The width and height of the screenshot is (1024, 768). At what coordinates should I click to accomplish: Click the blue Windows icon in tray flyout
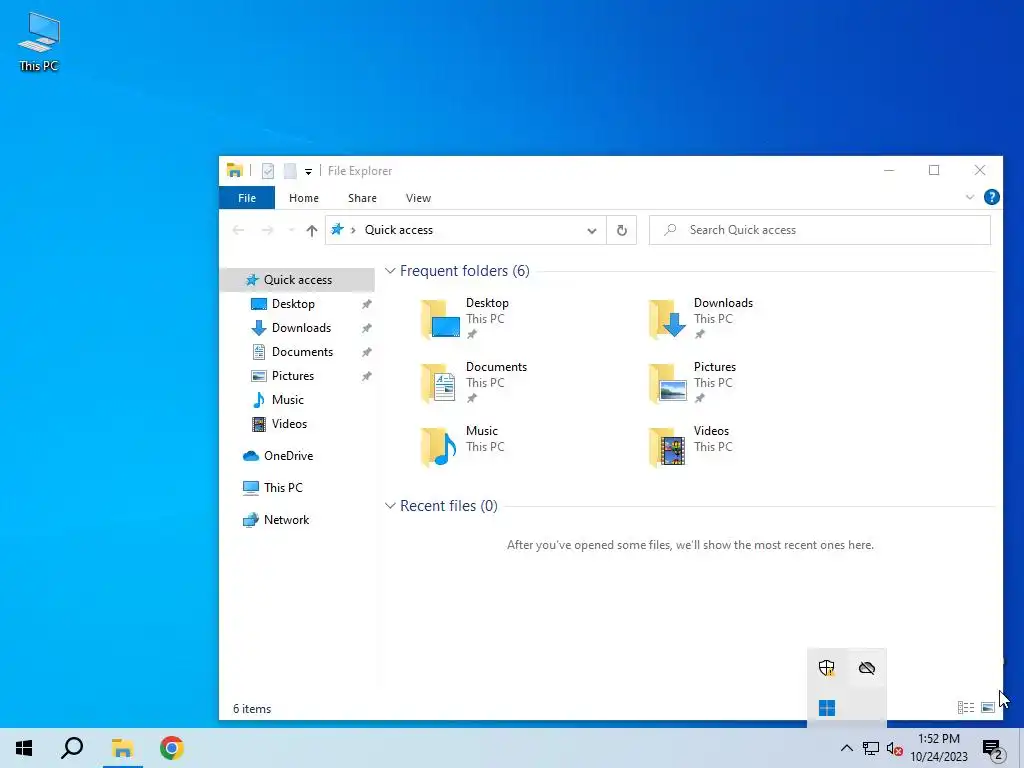(x=827, y=708)
